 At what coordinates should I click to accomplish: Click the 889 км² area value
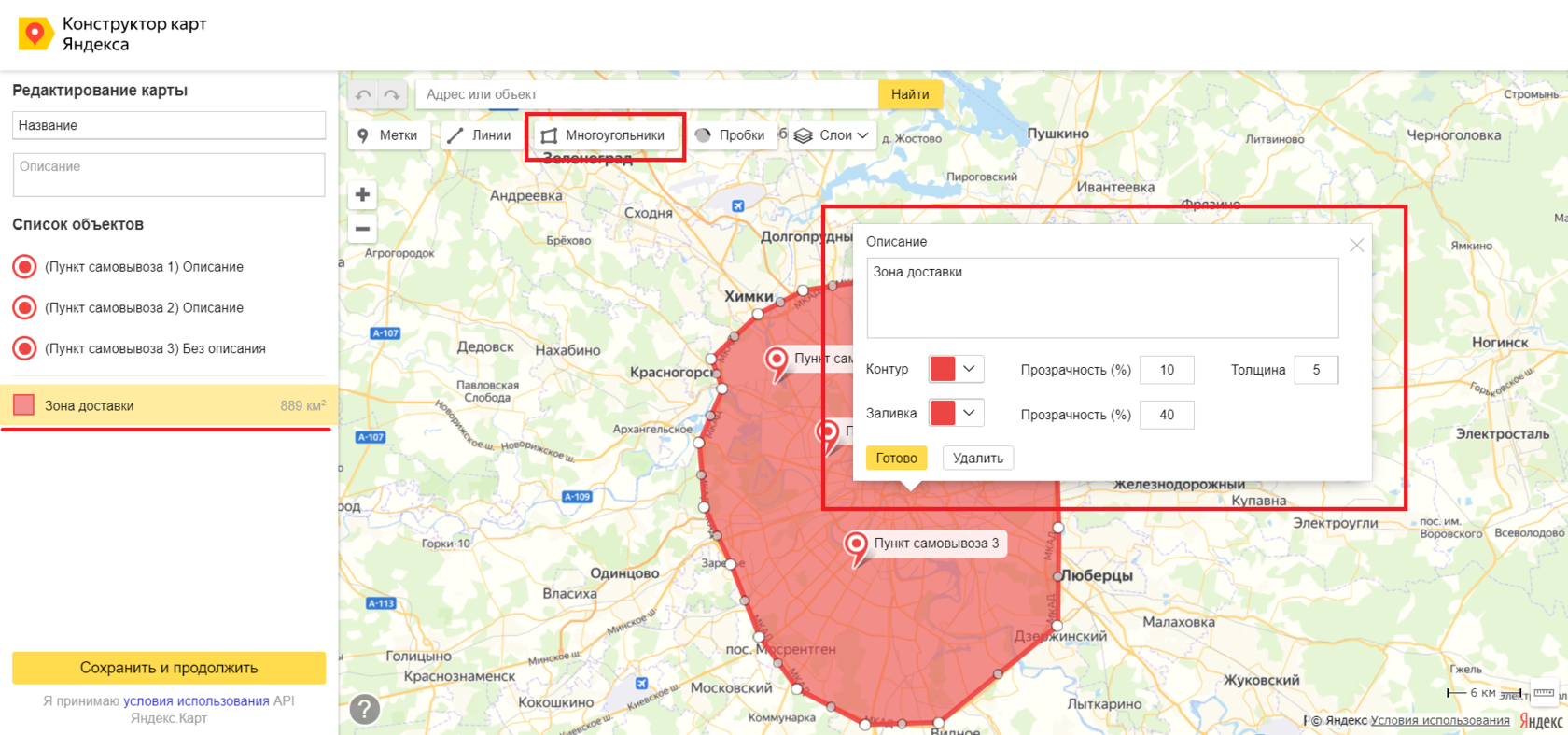tap(303, 405)
